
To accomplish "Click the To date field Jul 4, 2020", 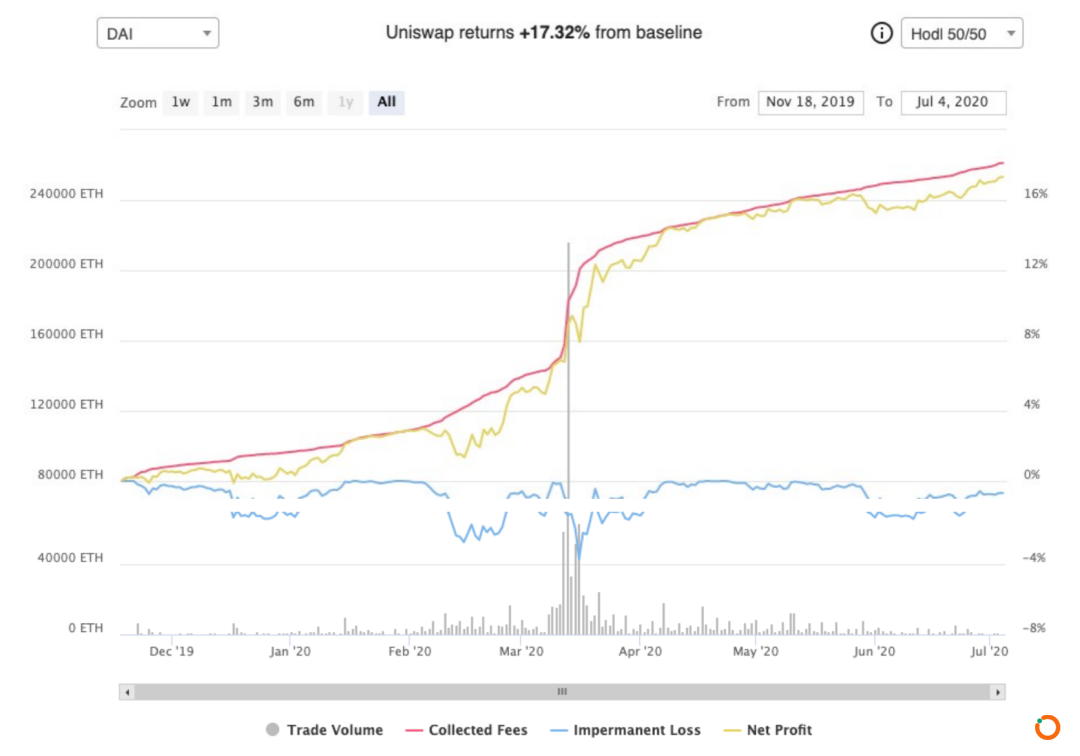I will [x=953, y=102].
